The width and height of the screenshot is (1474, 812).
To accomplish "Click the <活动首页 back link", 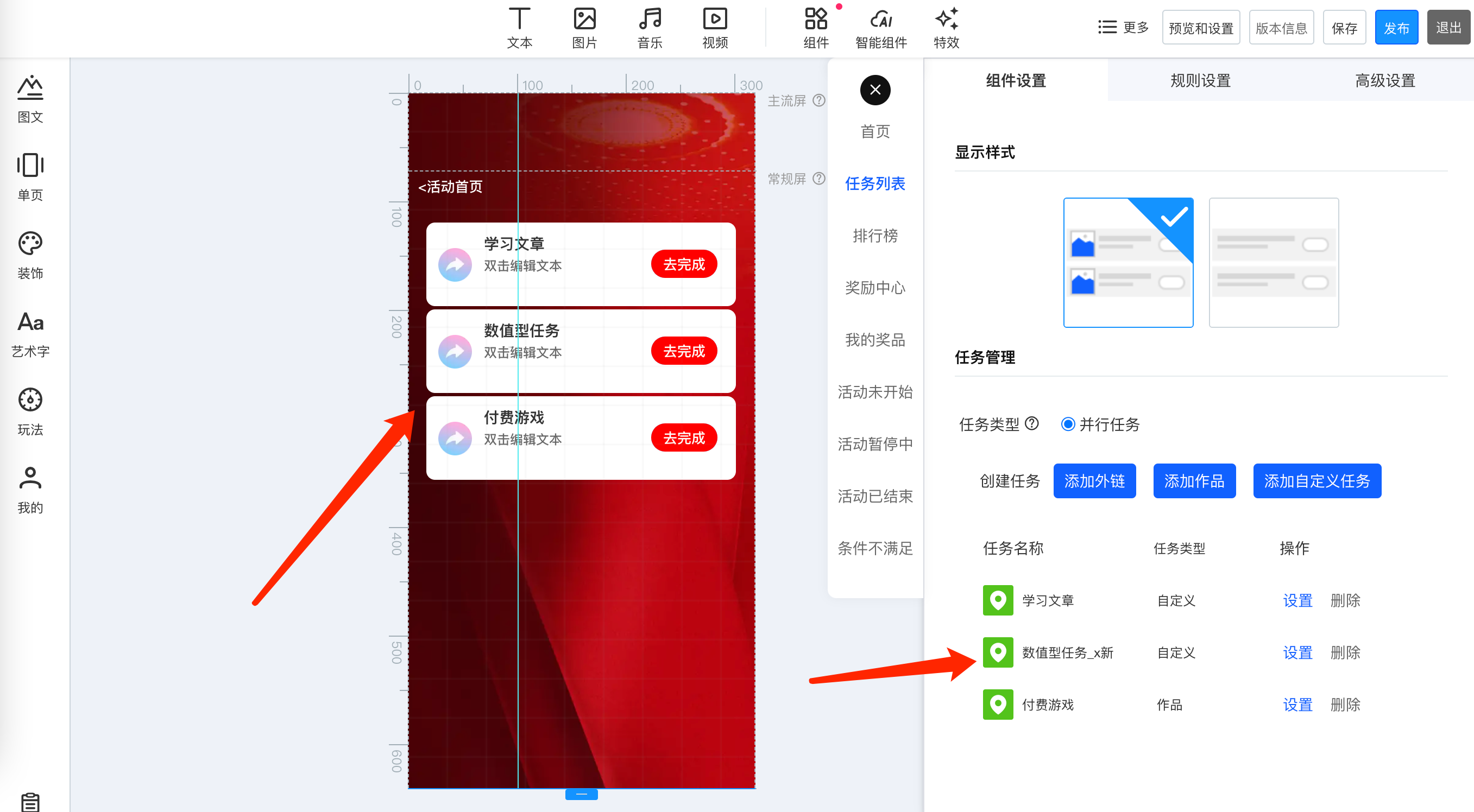I will click(x=450, y=187).
